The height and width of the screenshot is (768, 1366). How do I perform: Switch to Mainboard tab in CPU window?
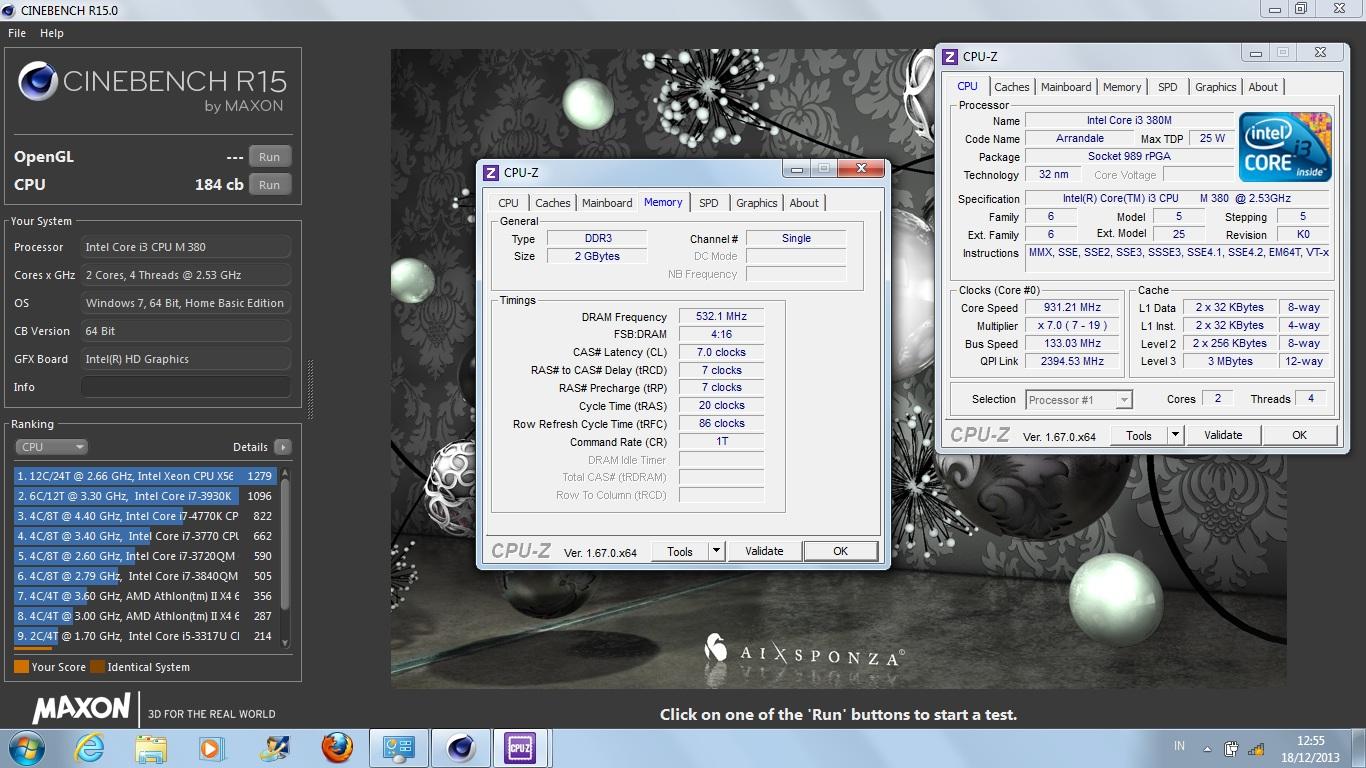1066,87
